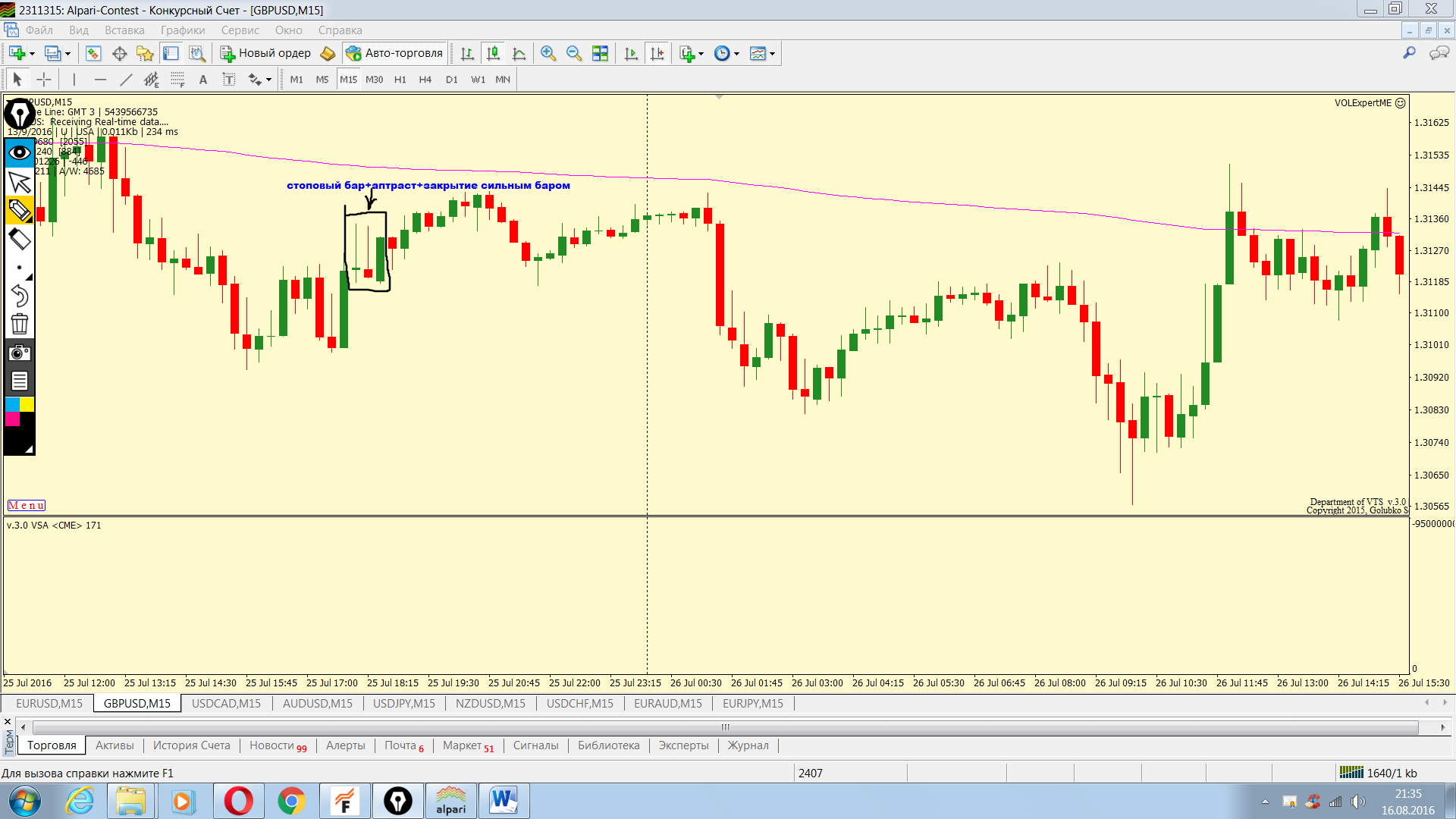Select the text annotation tool
The height and width of the screenshot is (819, 1456).
(203, 80)
